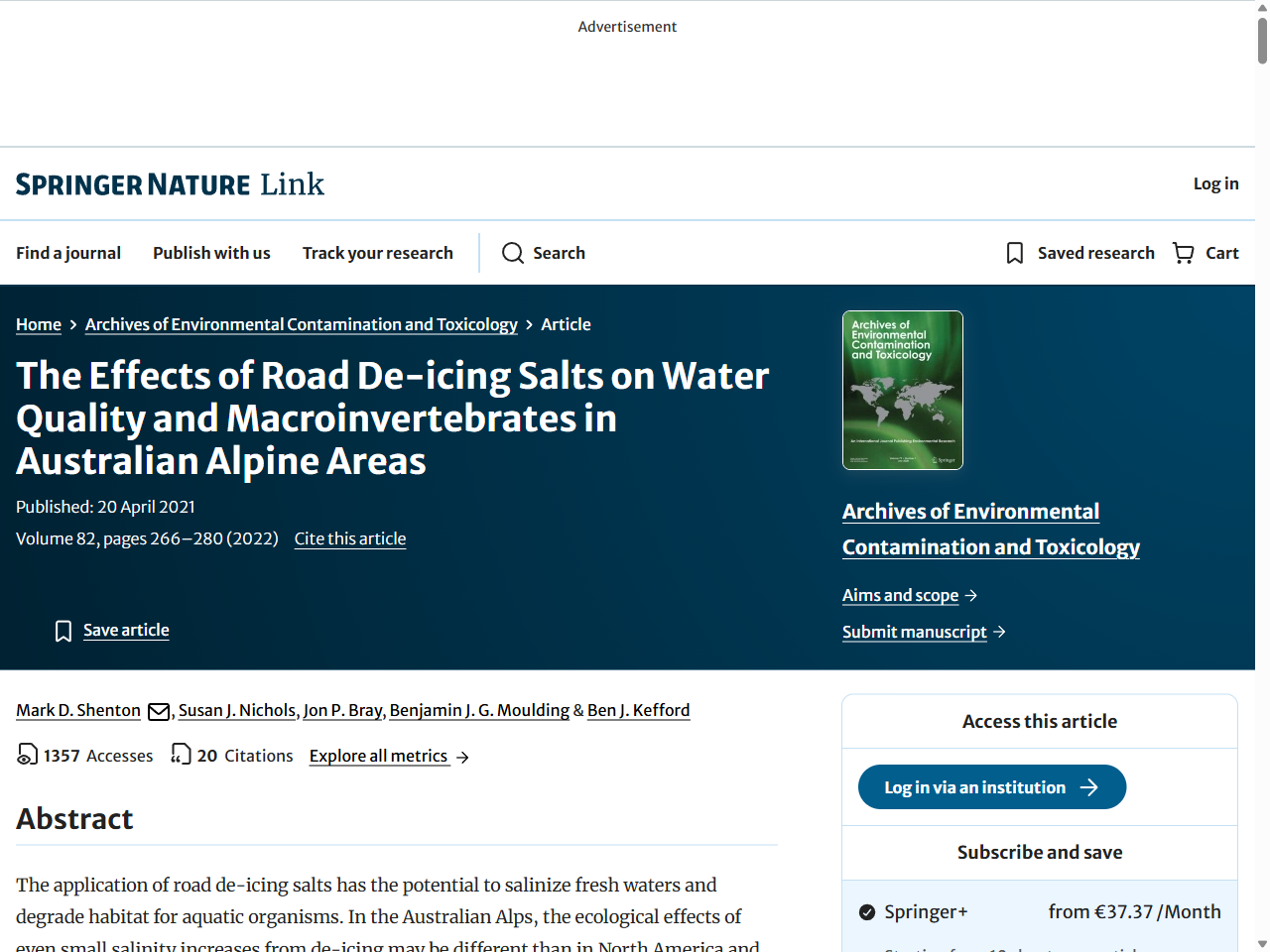Click the Advertisement label
The width and height of the screenshot is (1270, 952).
tap(627, 27)
